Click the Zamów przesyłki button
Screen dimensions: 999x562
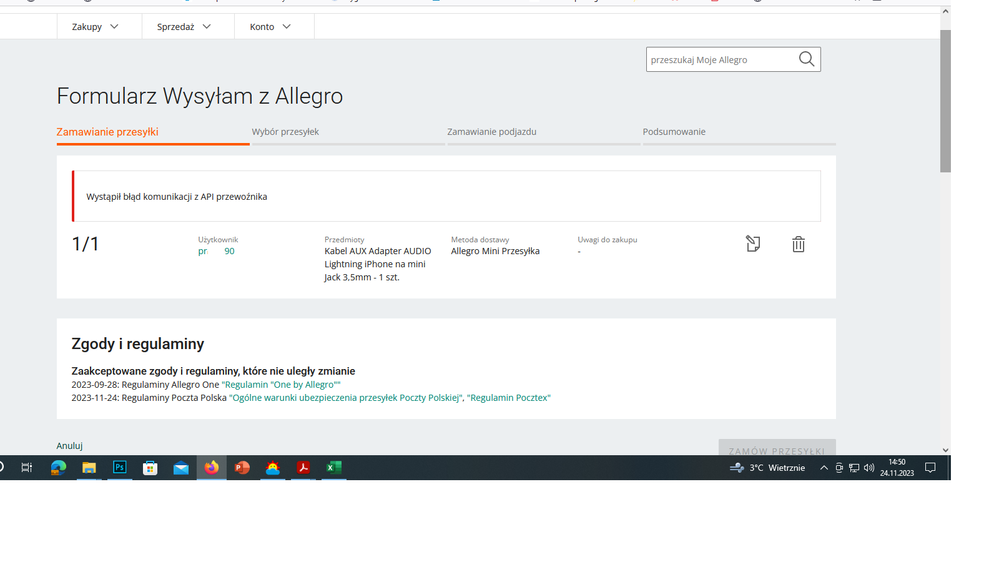pos(777,447)
